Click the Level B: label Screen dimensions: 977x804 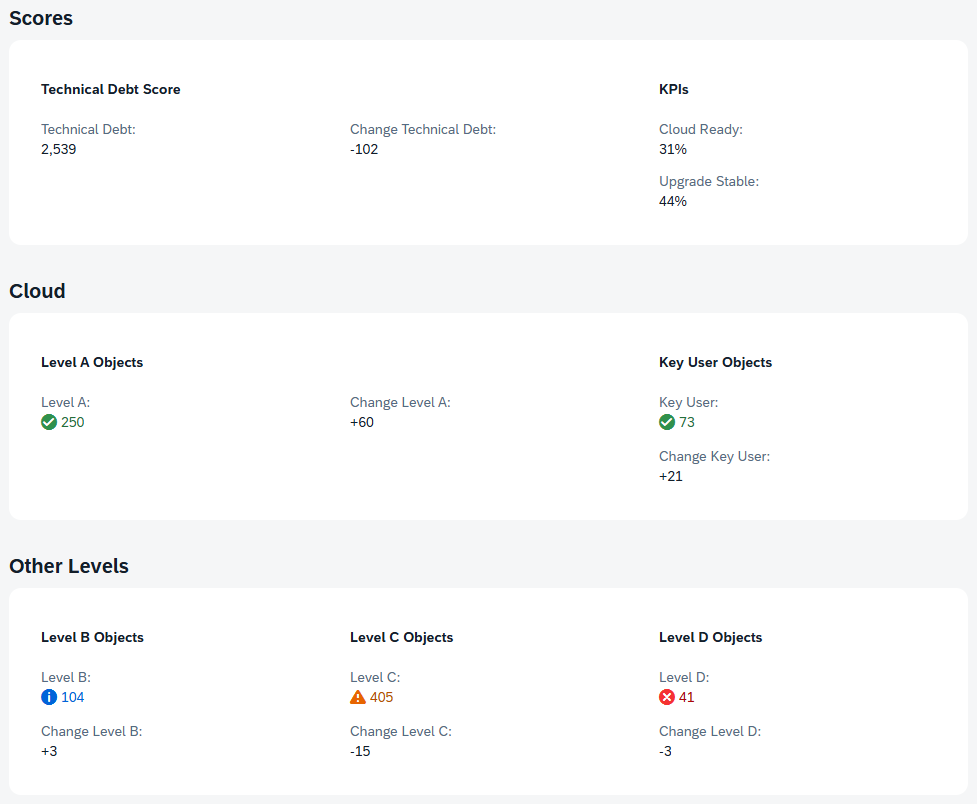pyautogui.click(x=66, y=677)
